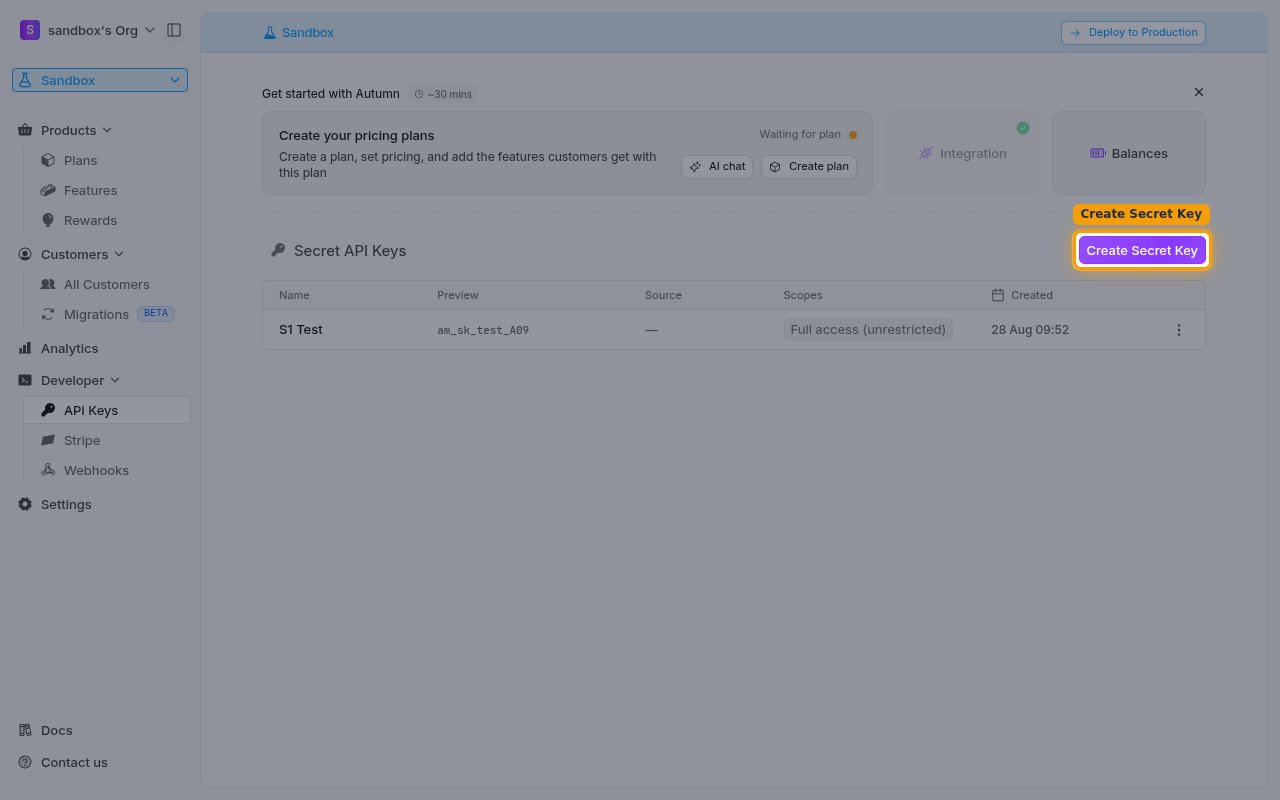Image resolution: width=1280 pixels, height=800 pixels.
Task: Click the purple Create Secret Key button
Action: pos(1142,251)
